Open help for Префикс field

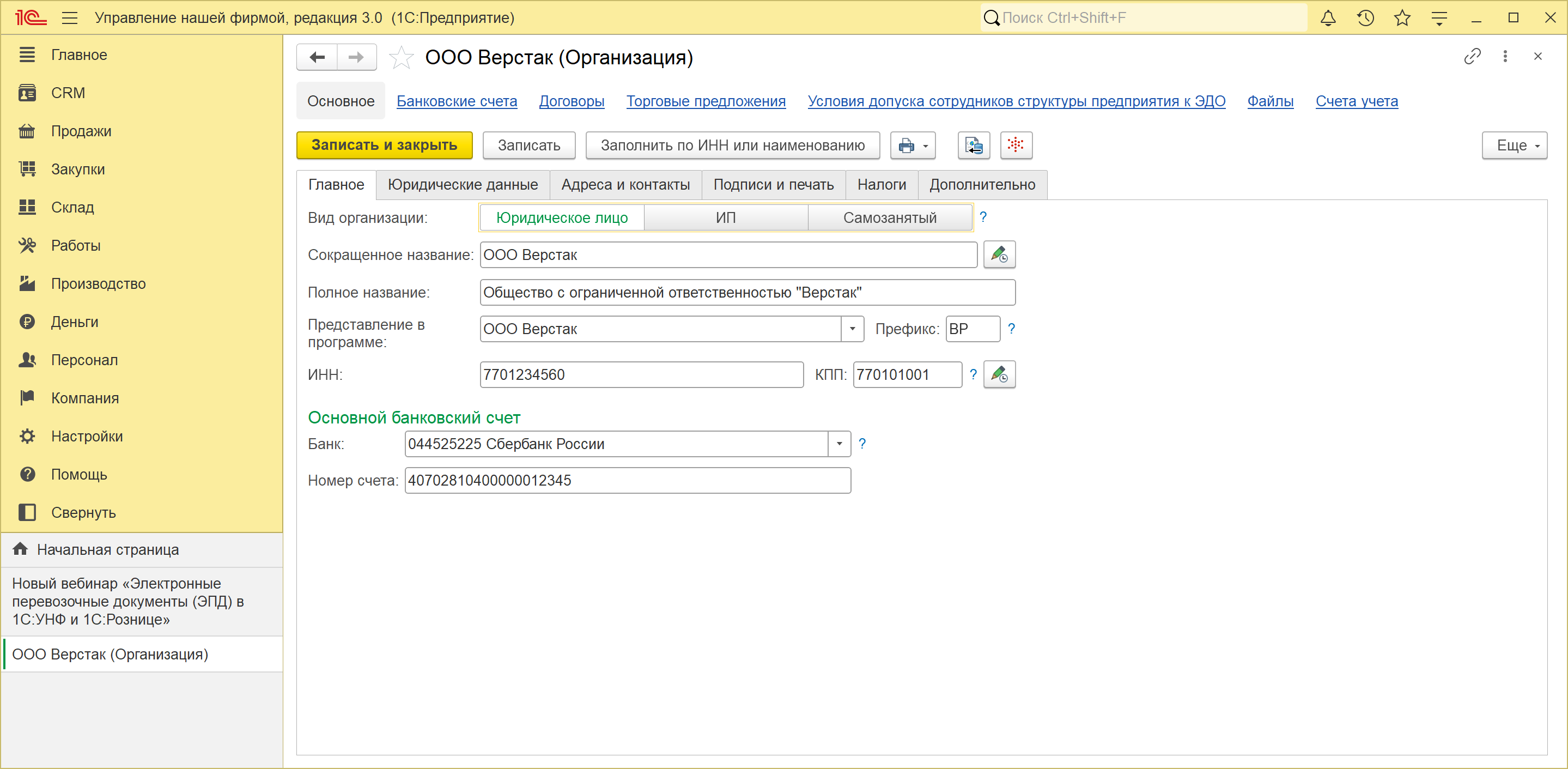[x=1011, y=329]
